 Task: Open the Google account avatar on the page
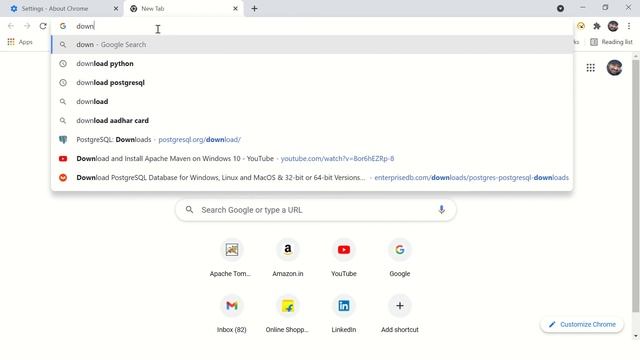click(614, 68)
